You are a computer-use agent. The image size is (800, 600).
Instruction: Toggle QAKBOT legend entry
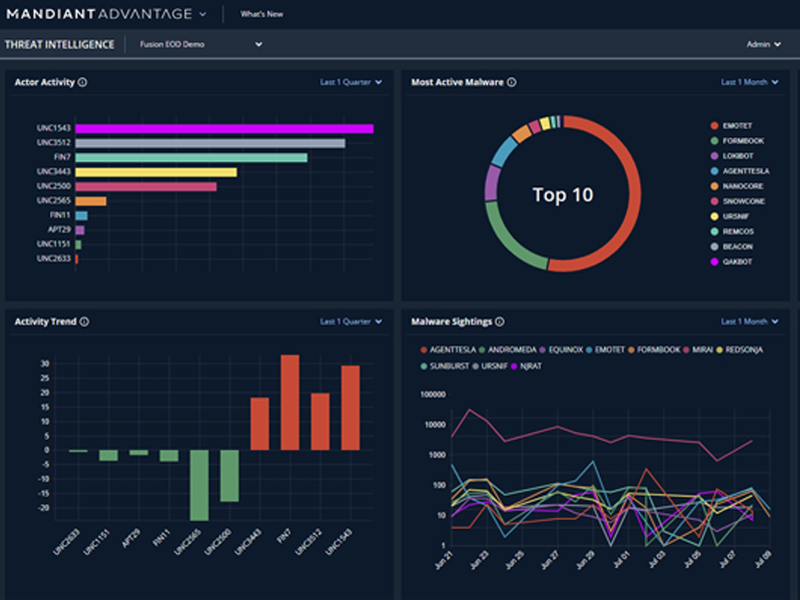point(732,262)
